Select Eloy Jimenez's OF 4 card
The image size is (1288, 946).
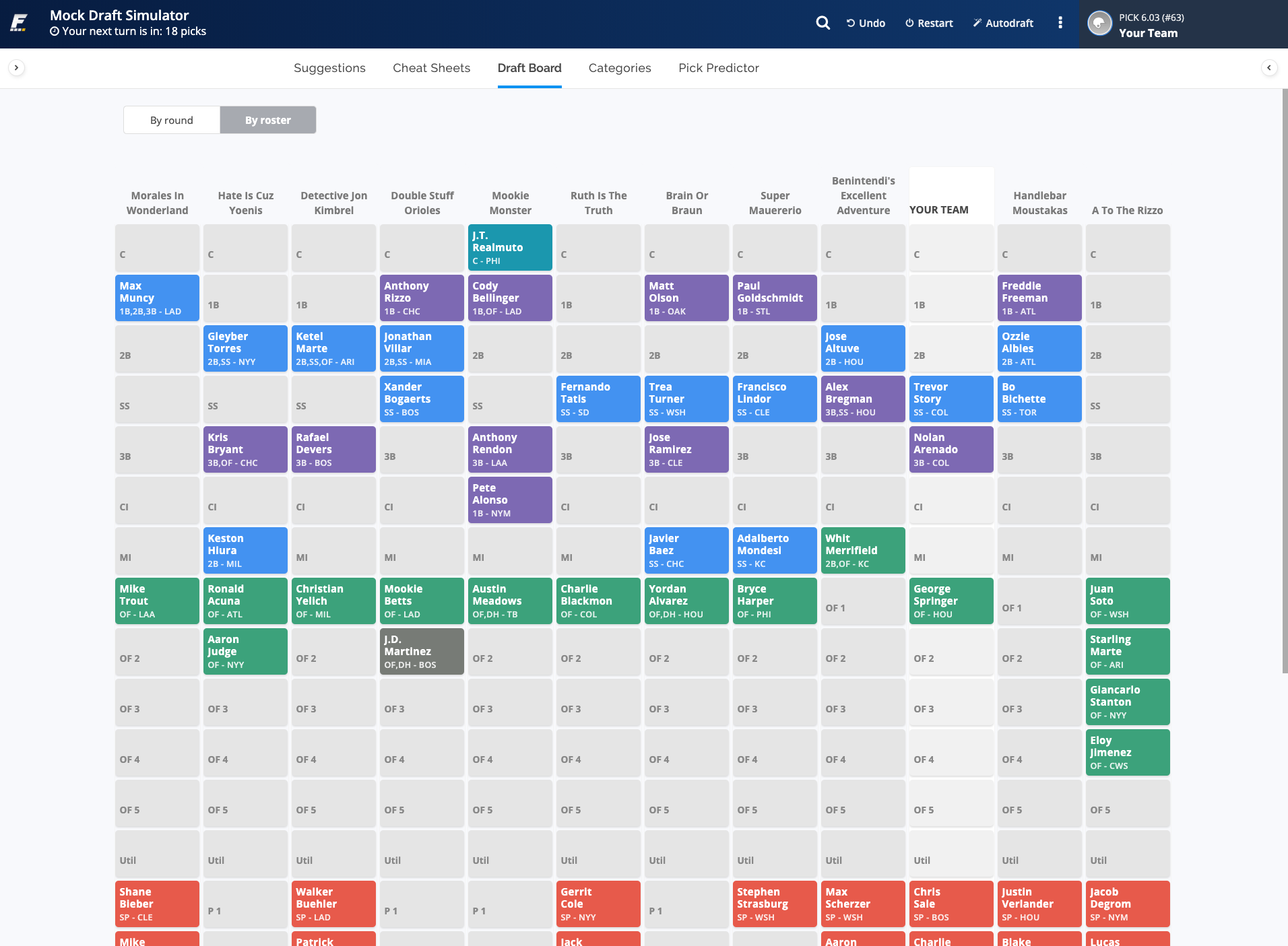[x=1128, y=752]
